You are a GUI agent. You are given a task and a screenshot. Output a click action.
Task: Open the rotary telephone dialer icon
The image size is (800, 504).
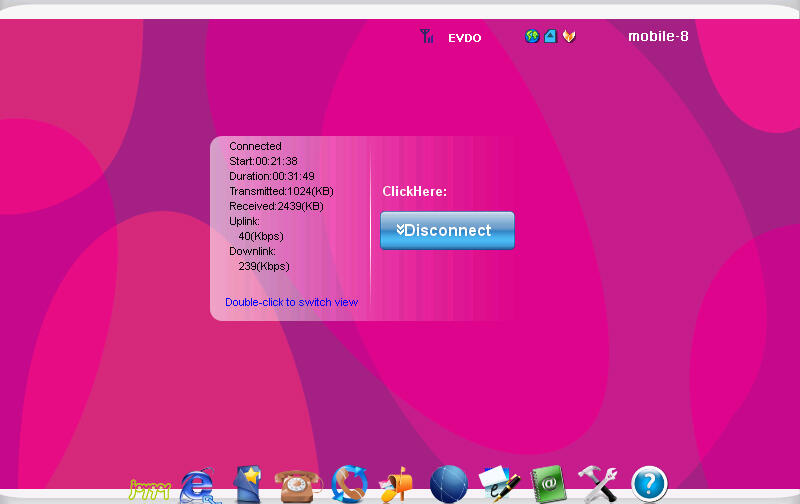(x=297, y=486)
